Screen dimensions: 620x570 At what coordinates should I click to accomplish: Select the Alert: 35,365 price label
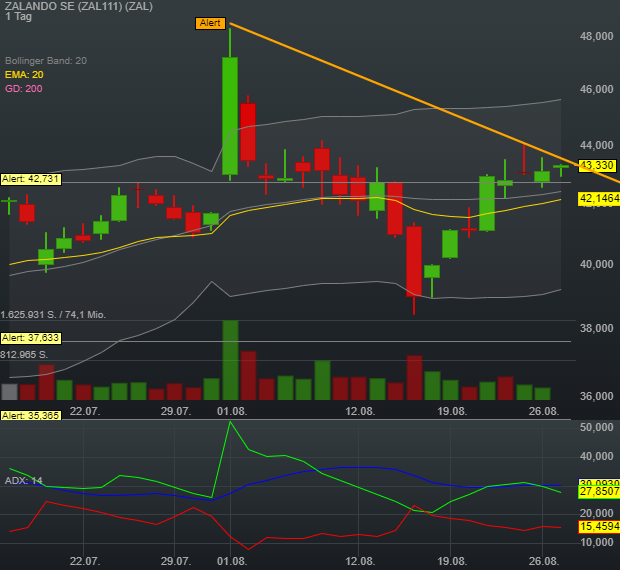[x=31, y=415]
